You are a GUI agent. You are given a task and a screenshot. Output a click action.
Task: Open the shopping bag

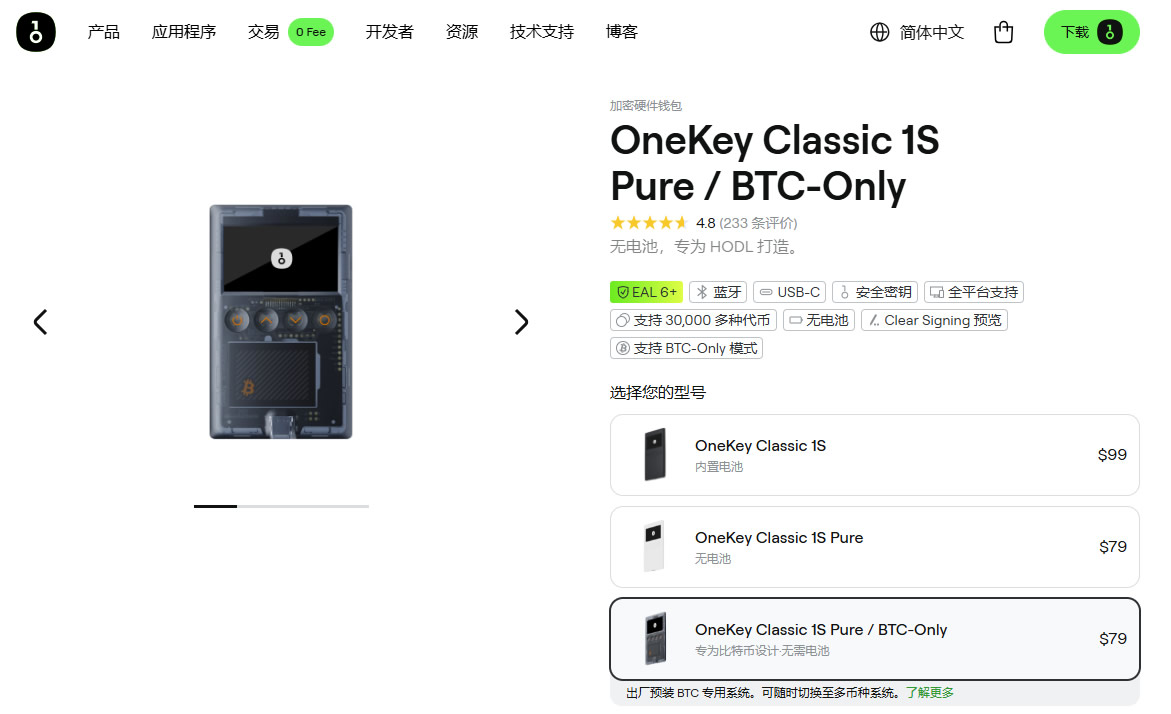(1003, 32)
